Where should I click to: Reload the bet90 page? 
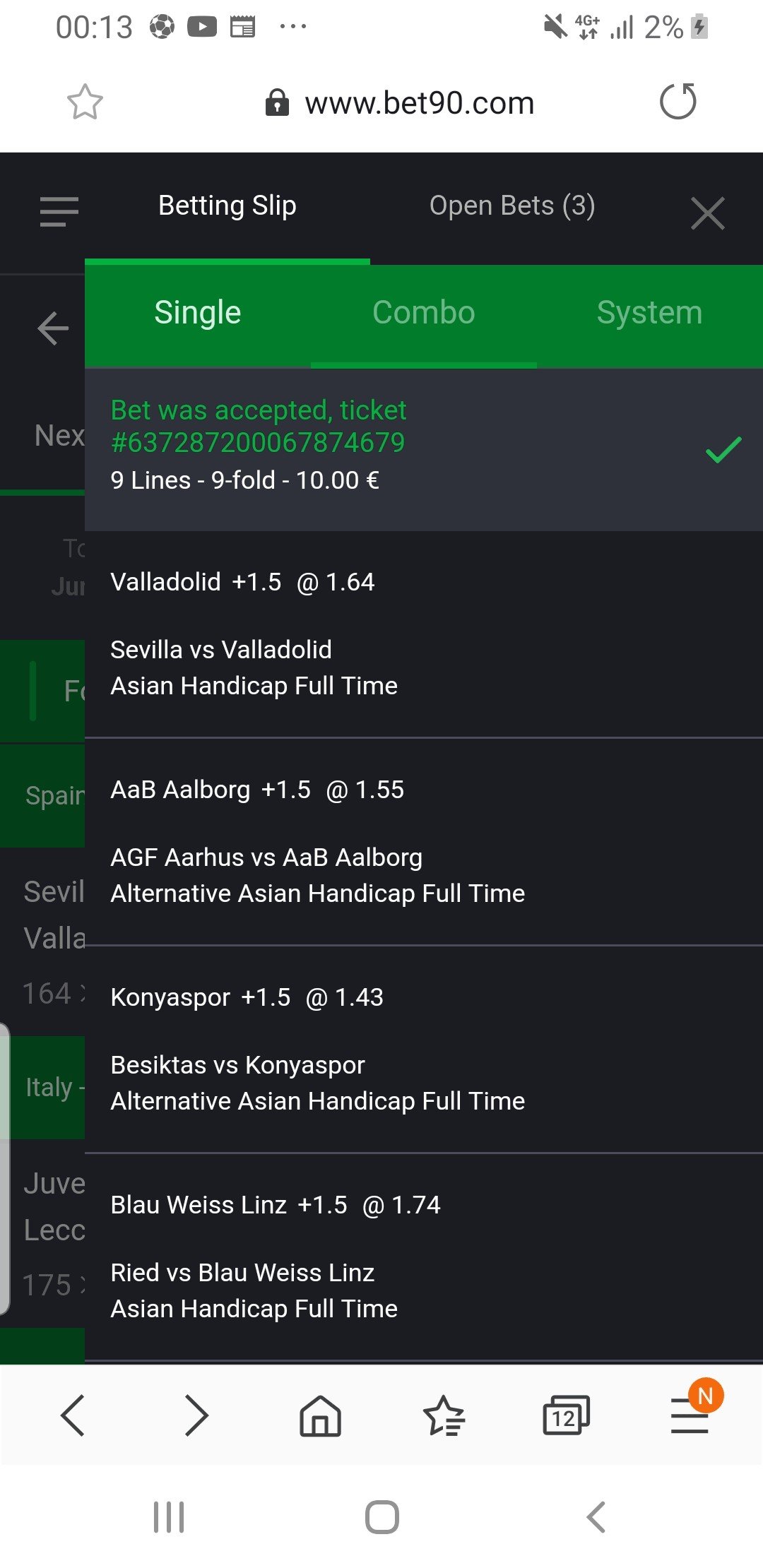[x=678, y=102]
